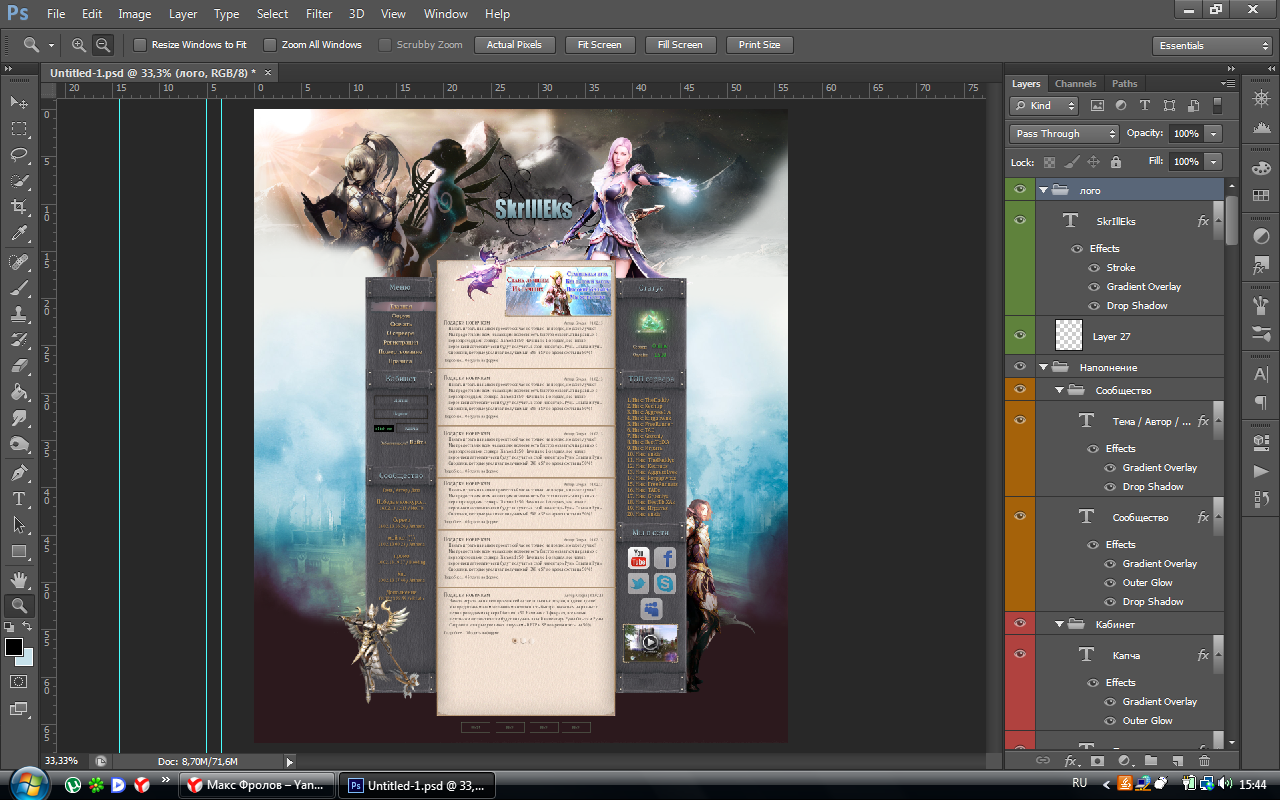Select the Path Selection tool
This screenshot has height=800, width=1280.
[19, 524]
